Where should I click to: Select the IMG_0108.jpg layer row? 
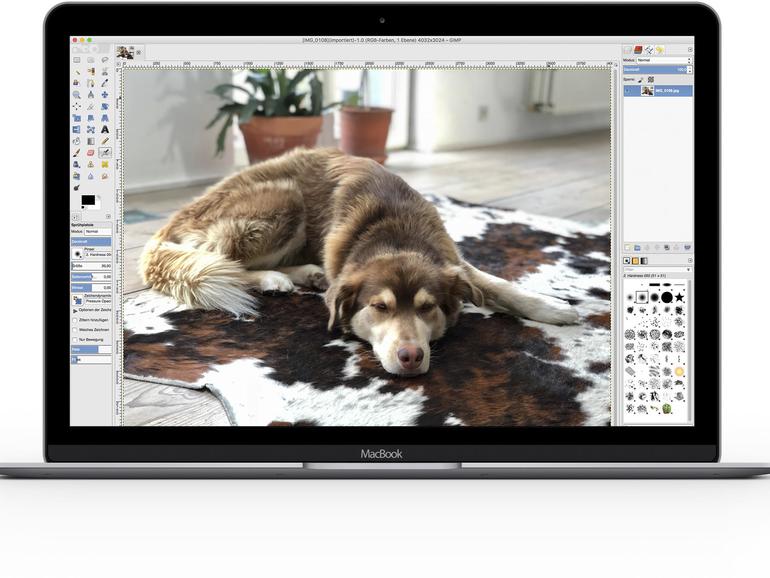pyautogui.click(x=658, y=91)
